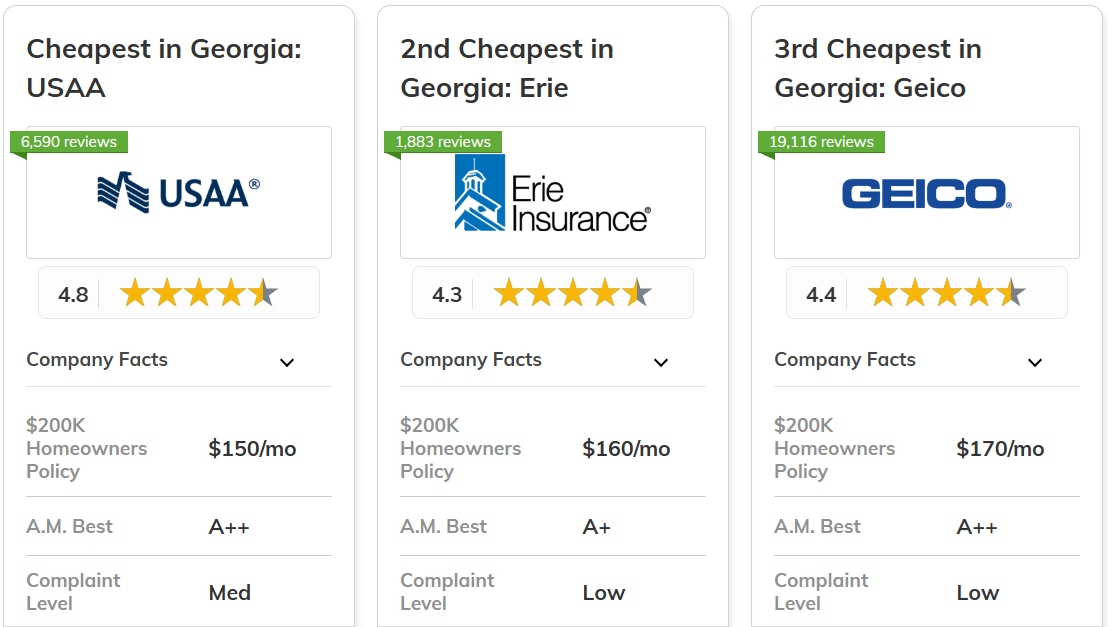The height and width of the screenshot is (627, 1108).
Task: Click the last star in Geico's rating
Action: pyautogui.click(x=1011, y=293)
